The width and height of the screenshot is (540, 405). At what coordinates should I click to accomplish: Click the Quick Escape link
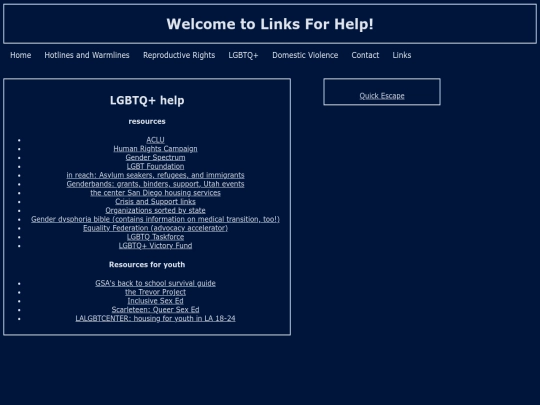click(x=382, y=96)
